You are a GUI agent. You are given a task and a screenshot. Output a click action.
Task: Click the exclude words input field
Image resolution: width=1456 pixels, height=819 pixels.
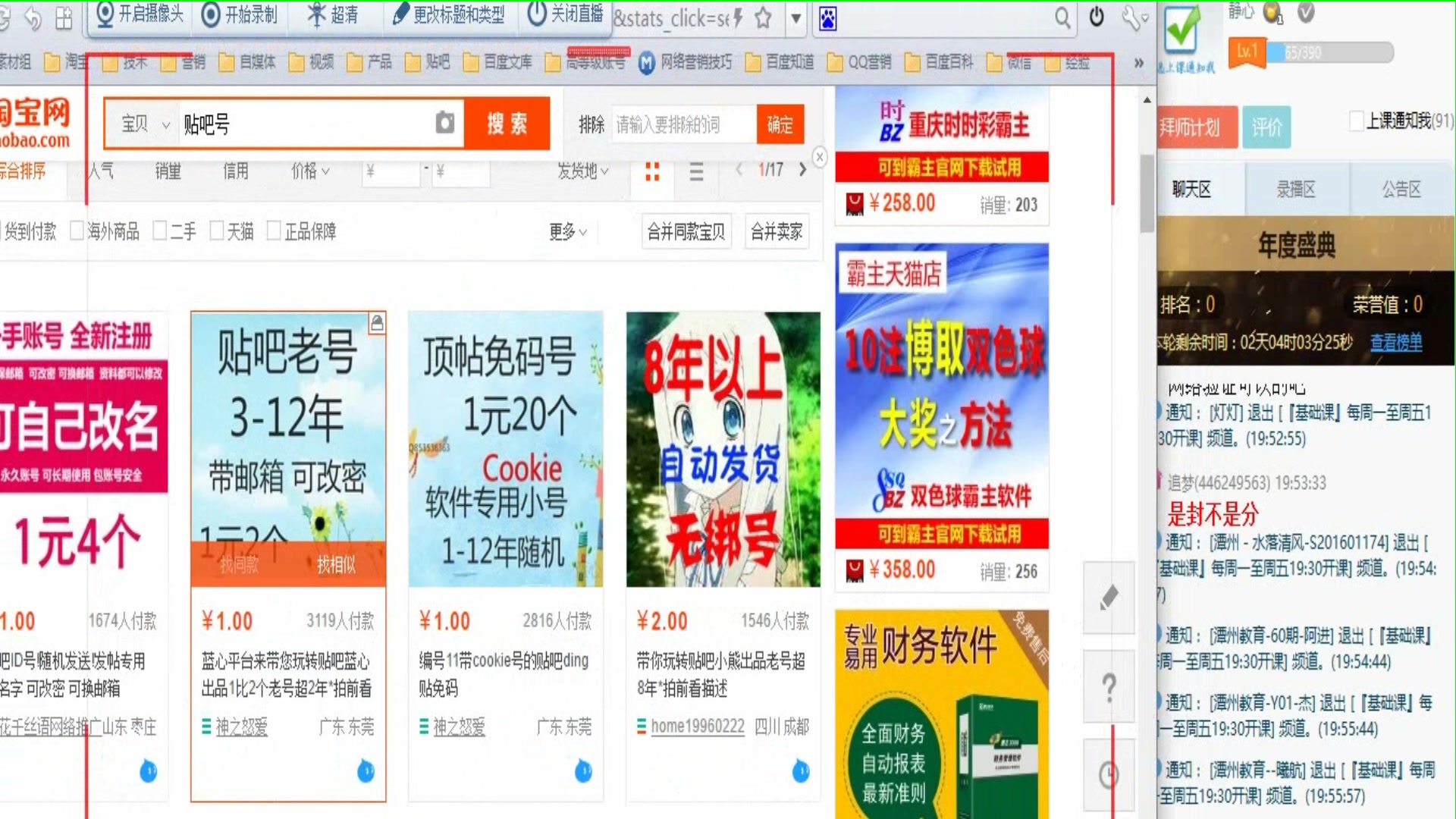[x=684, y=124]
